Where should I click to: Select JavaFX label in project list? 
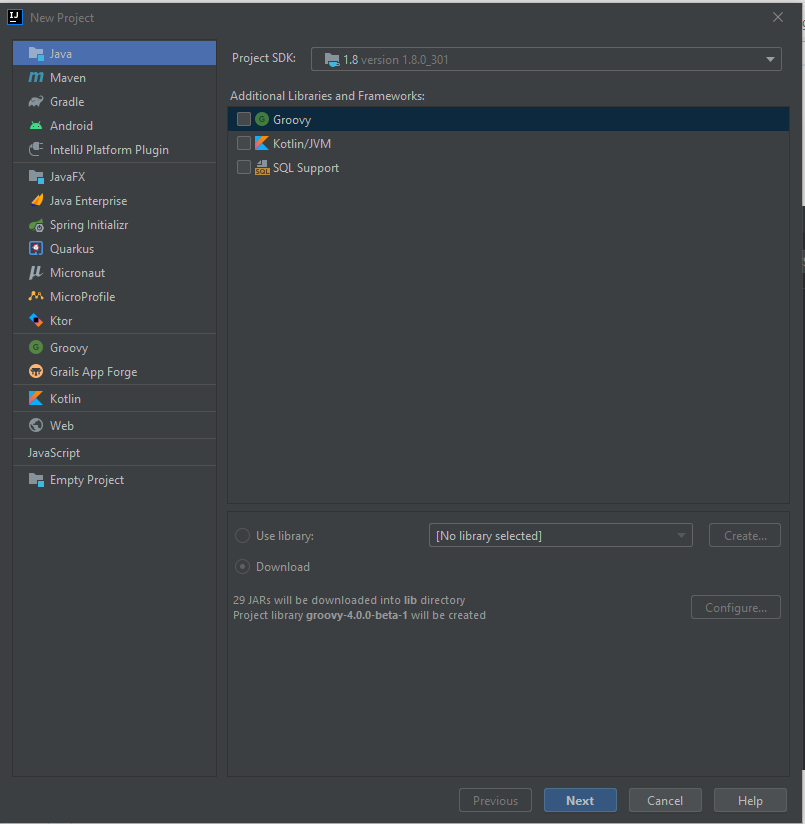67,177
